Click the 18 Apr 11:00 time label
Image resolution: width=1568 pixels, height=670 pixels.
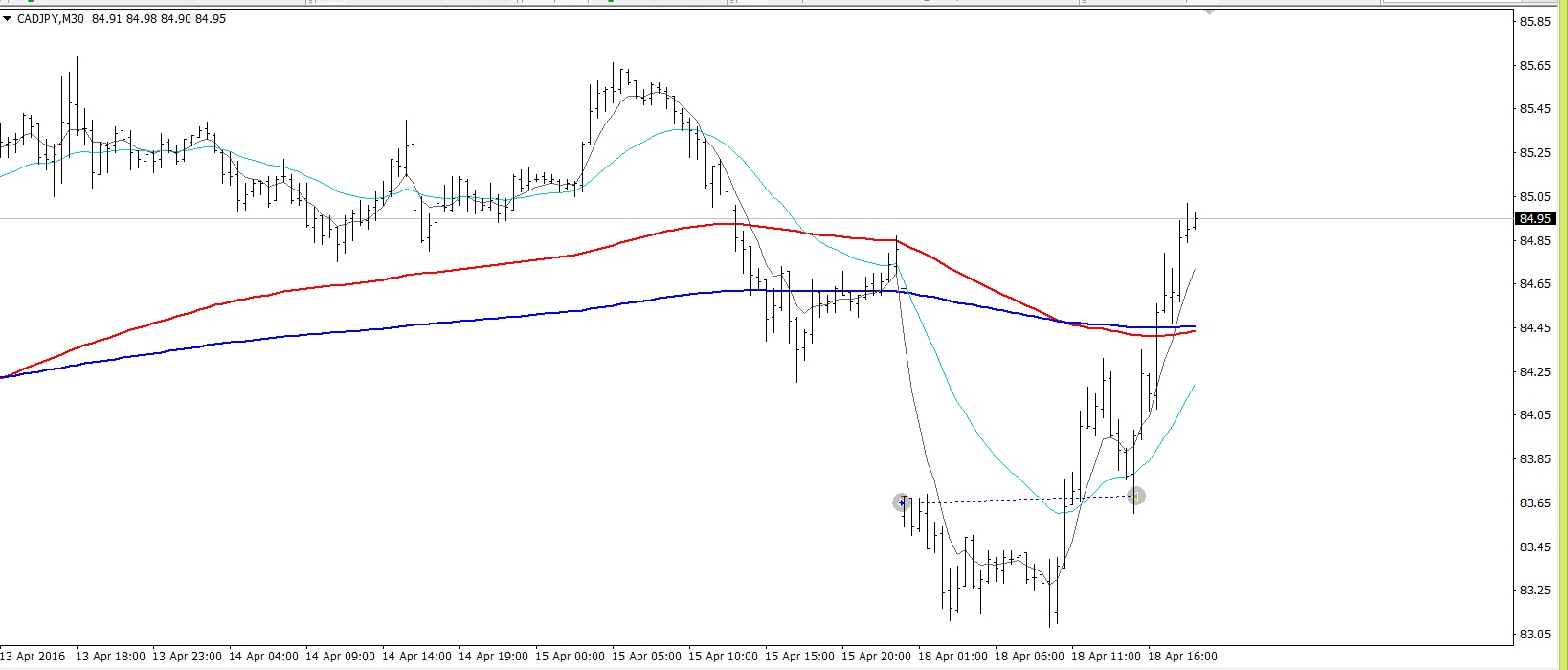(1107, 657)
